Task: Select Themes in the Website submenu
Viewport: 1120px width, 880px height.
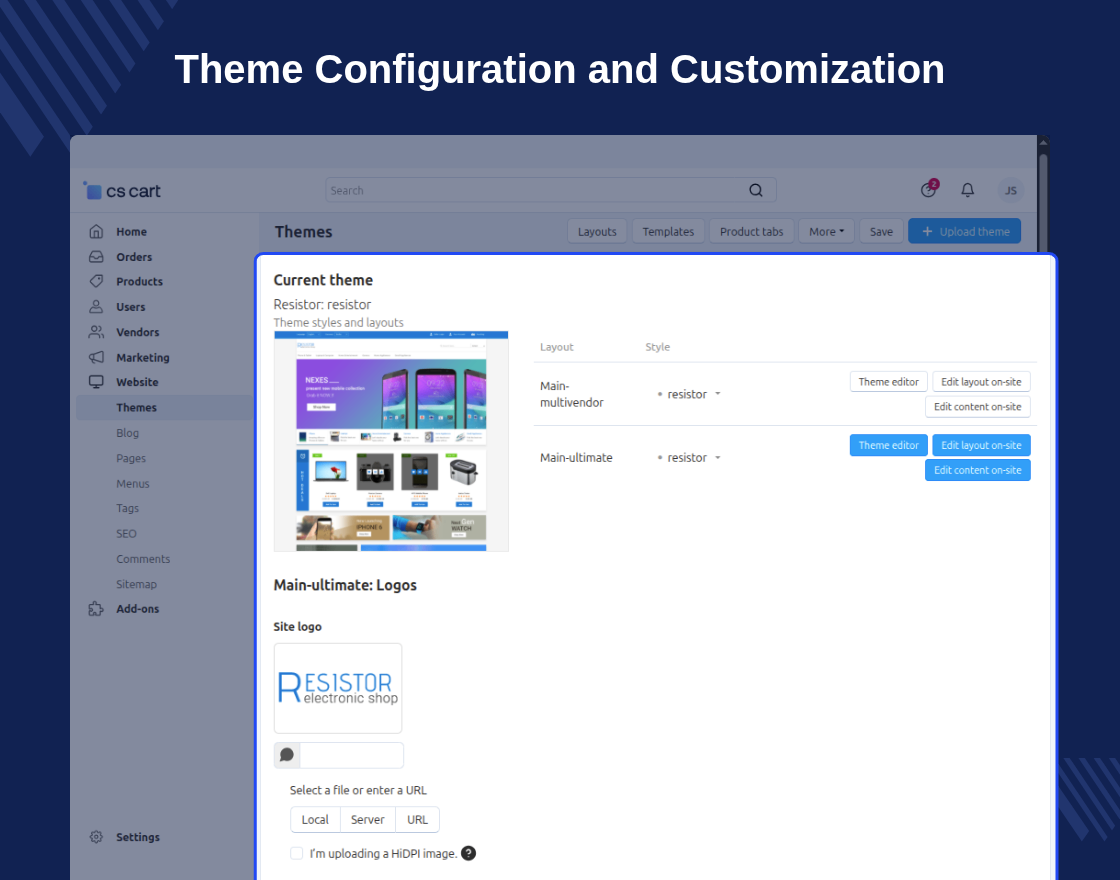Action: click(136, 407)
